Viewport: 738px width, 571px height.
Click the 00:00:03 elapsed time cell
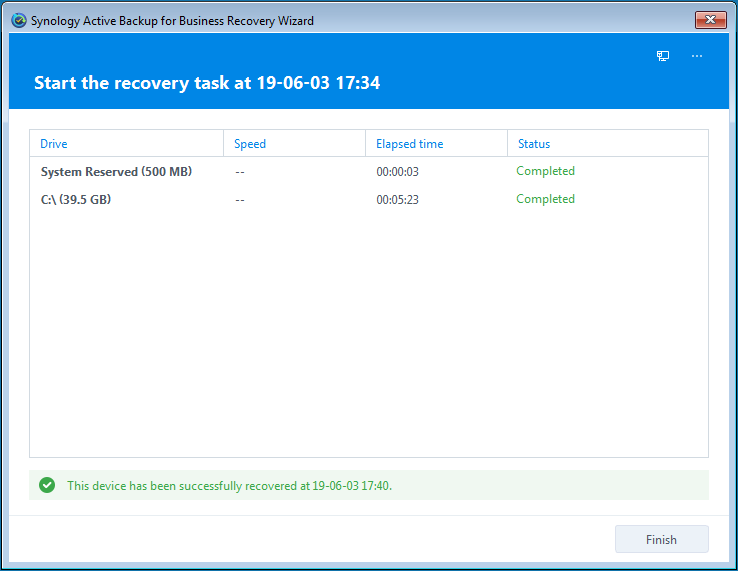[x=397, y=172]
